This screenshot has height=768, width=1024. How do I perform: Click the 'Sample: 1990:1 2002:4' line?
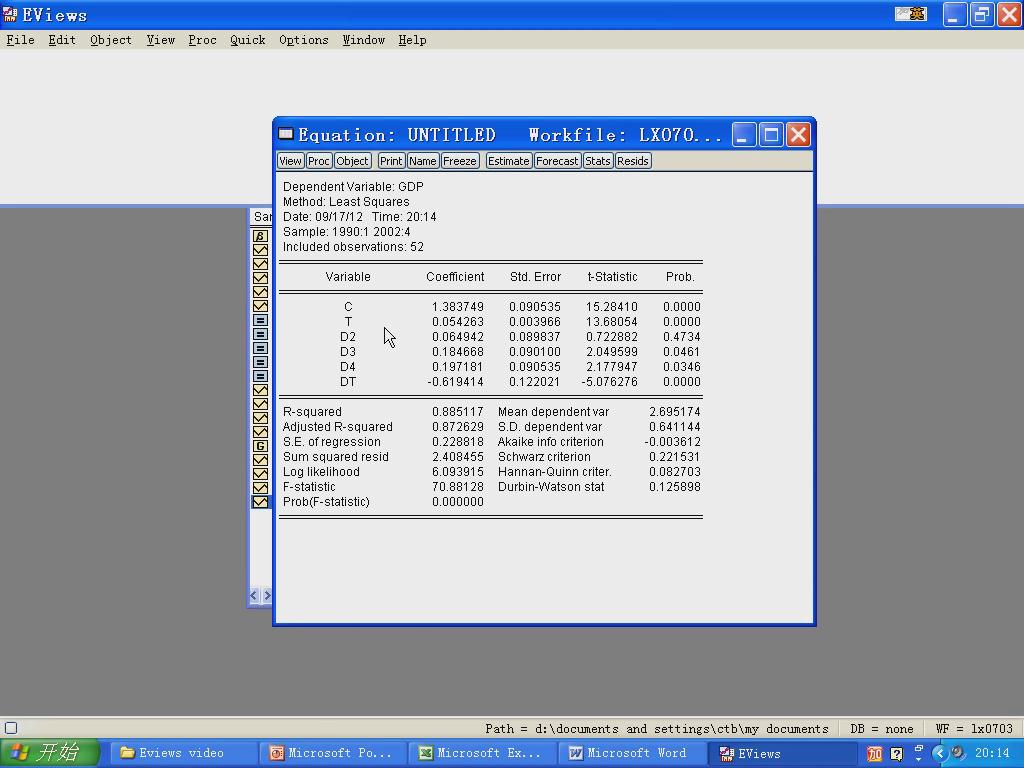click(x=346, y=232)
